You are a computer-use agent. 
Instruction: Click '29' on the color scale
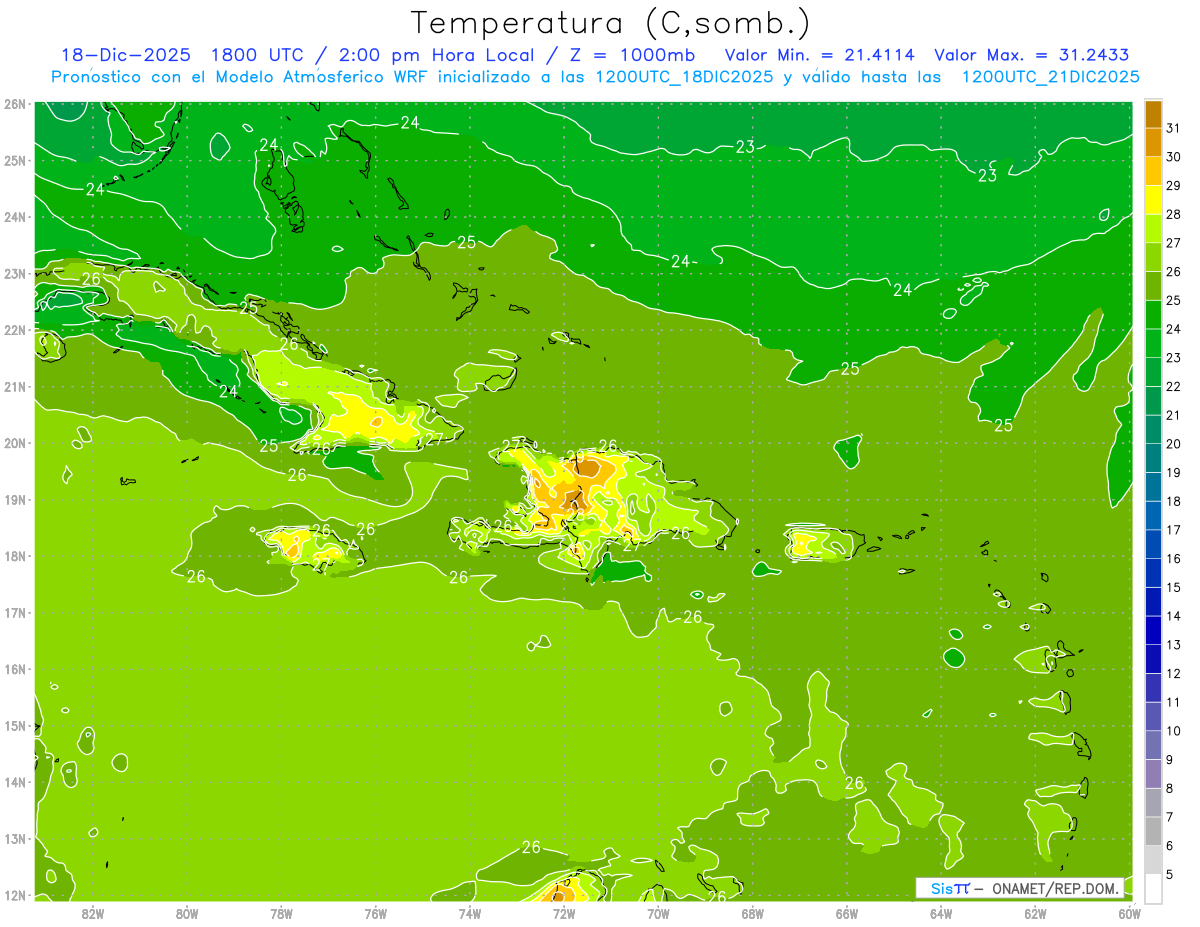[1174, 185]
